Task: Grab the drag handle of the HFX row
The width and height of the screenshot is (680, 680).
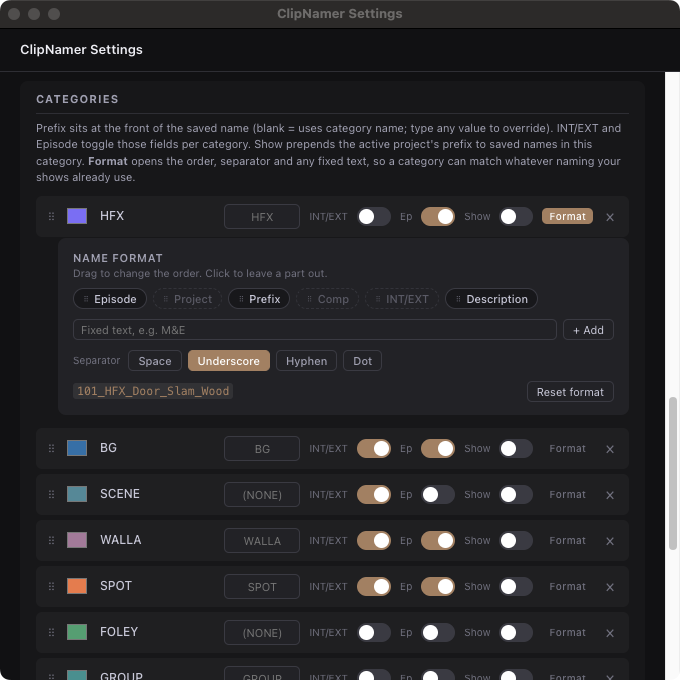Action: coord(51,216)
